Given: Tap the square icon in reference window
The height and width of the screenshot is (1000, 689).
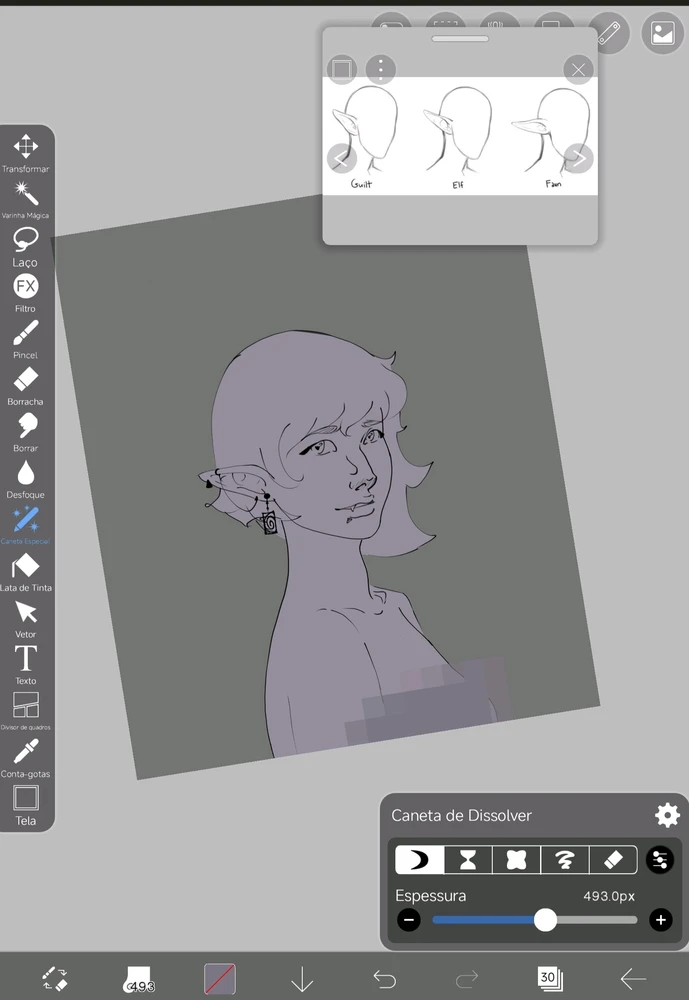Looking at the screenshot, I should pyautogui.click(x=342, y=69).
